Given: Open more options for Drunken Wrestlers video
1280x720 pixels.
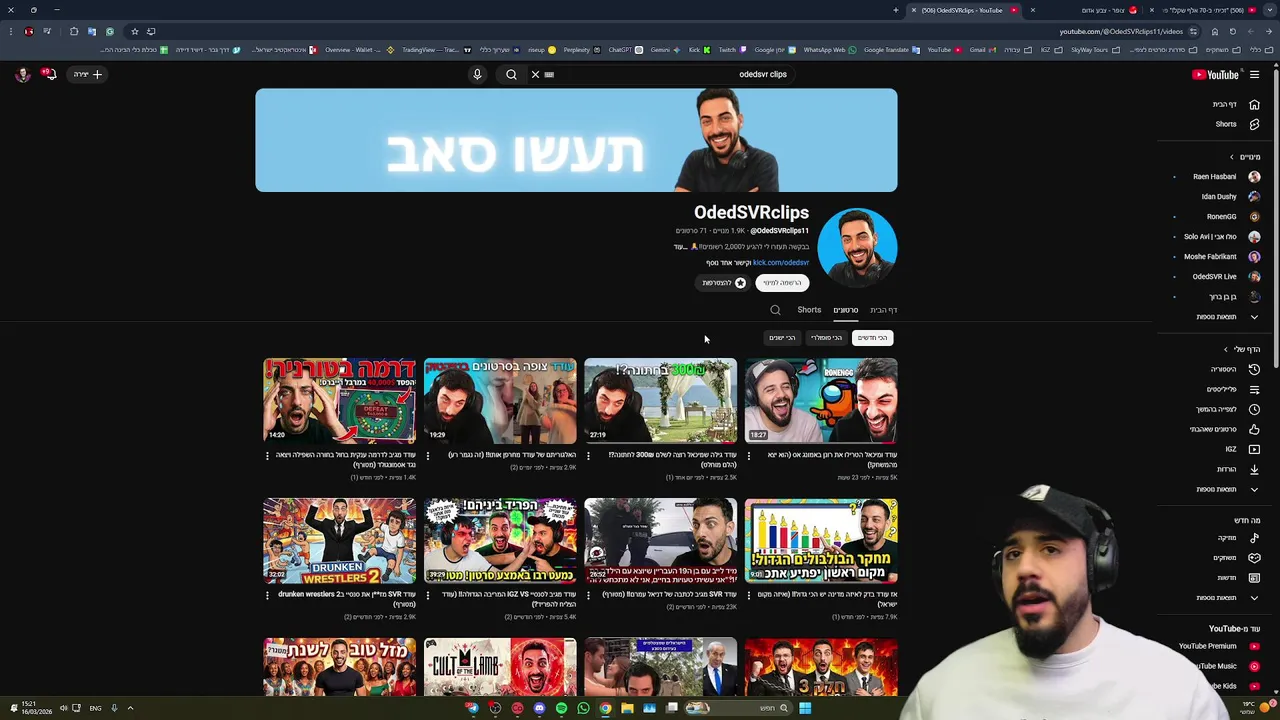Looking at the screenshot, I should tap(267, 595).
